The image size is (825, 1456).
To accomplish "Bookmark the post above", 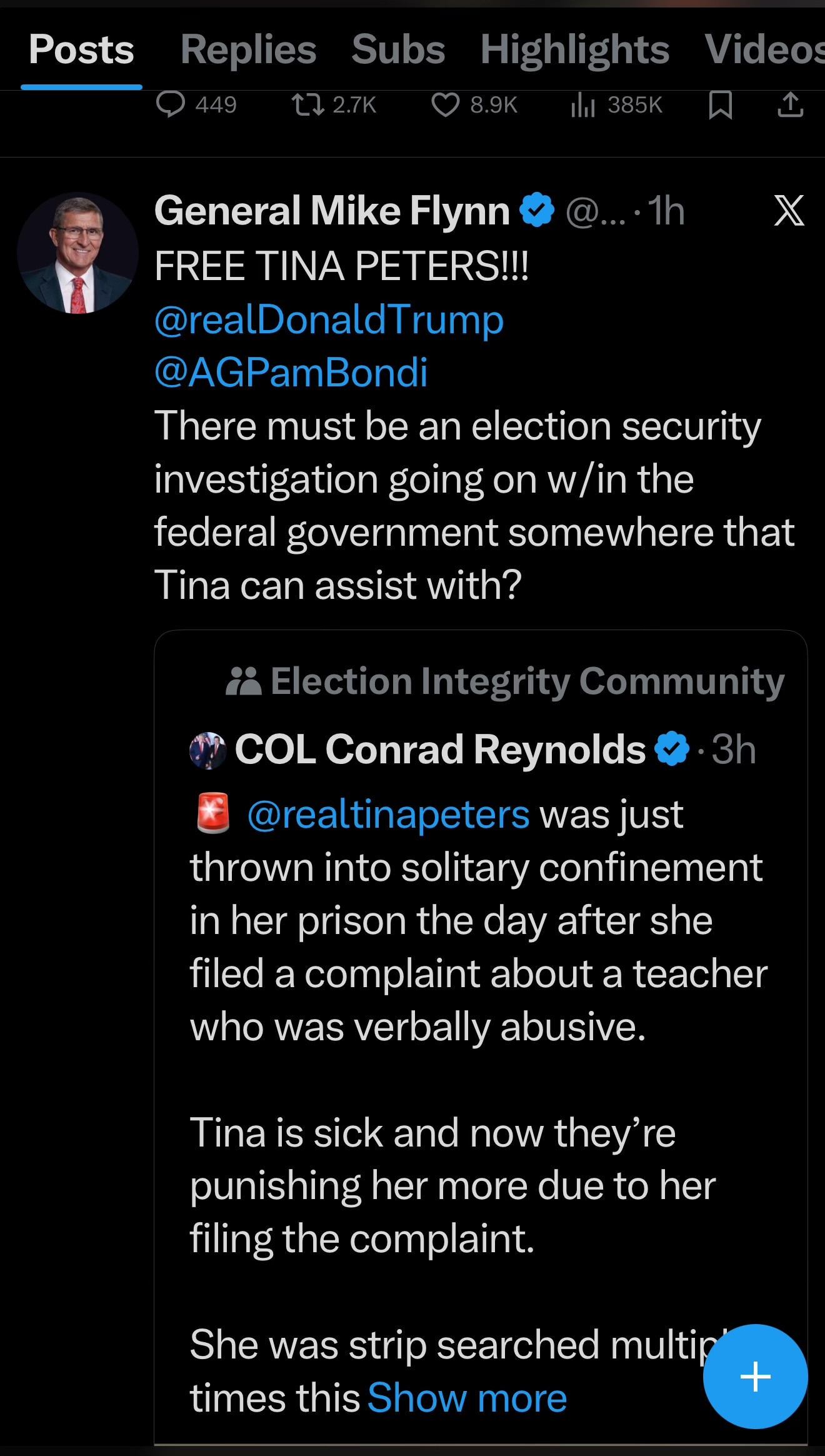I will (720, 104).
